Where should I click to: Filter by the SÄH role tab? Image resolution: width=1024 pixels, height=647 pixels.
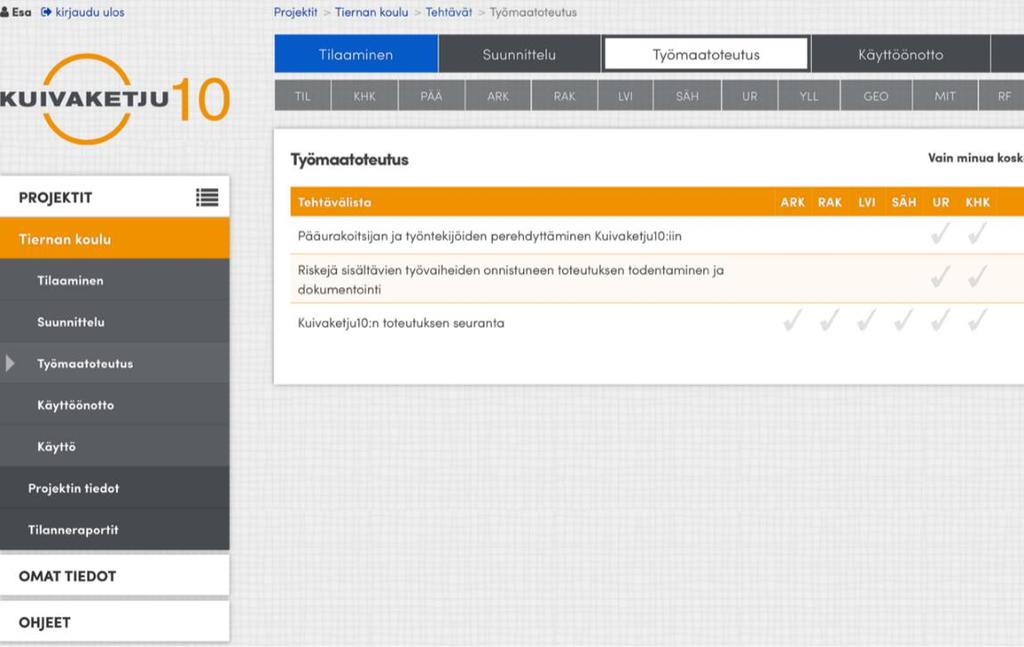pyautogui.click(x=687, y=96)
